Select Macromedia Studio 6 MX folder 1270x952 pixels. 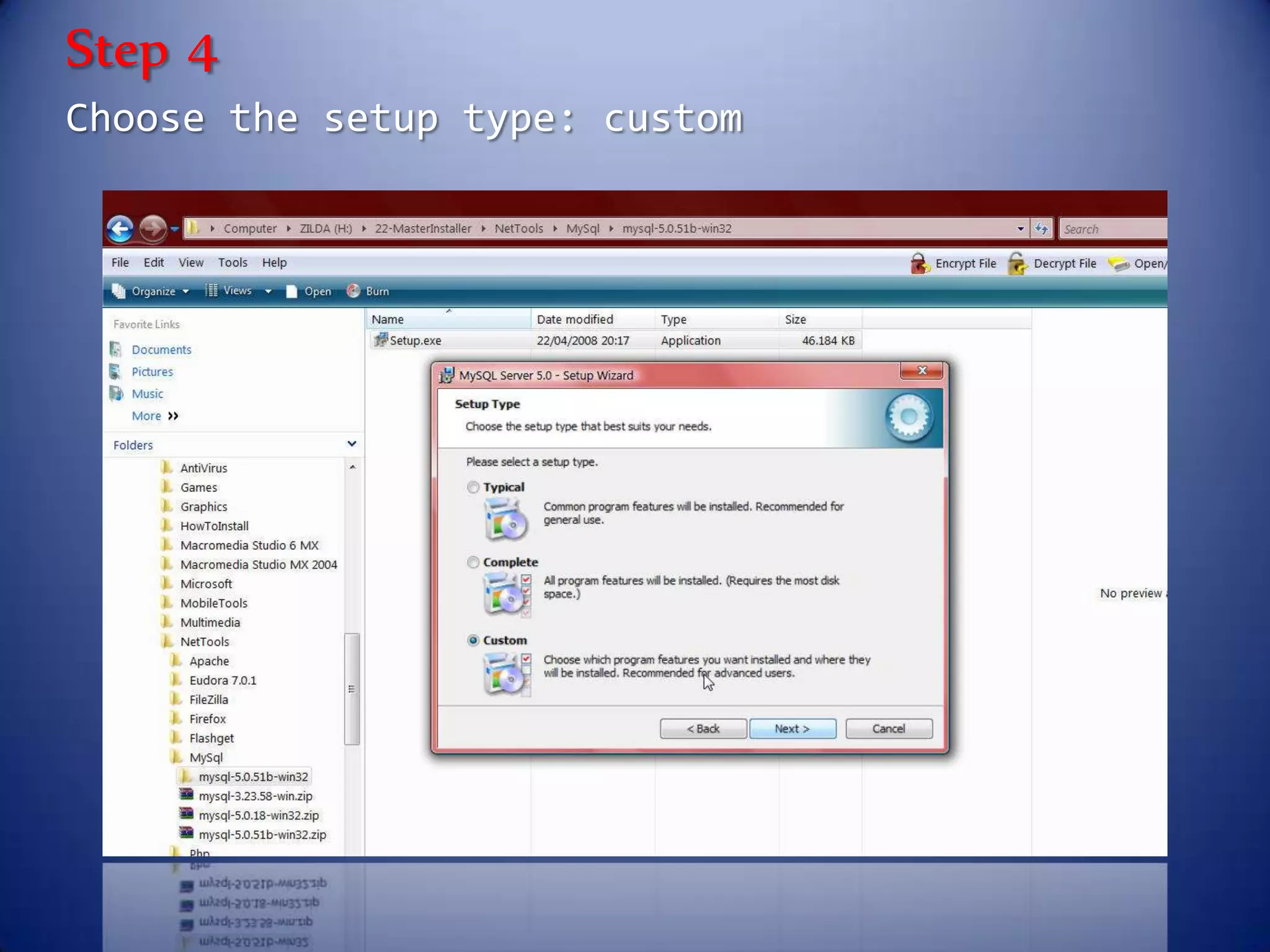pyautogui.click(x=249, y=545)
